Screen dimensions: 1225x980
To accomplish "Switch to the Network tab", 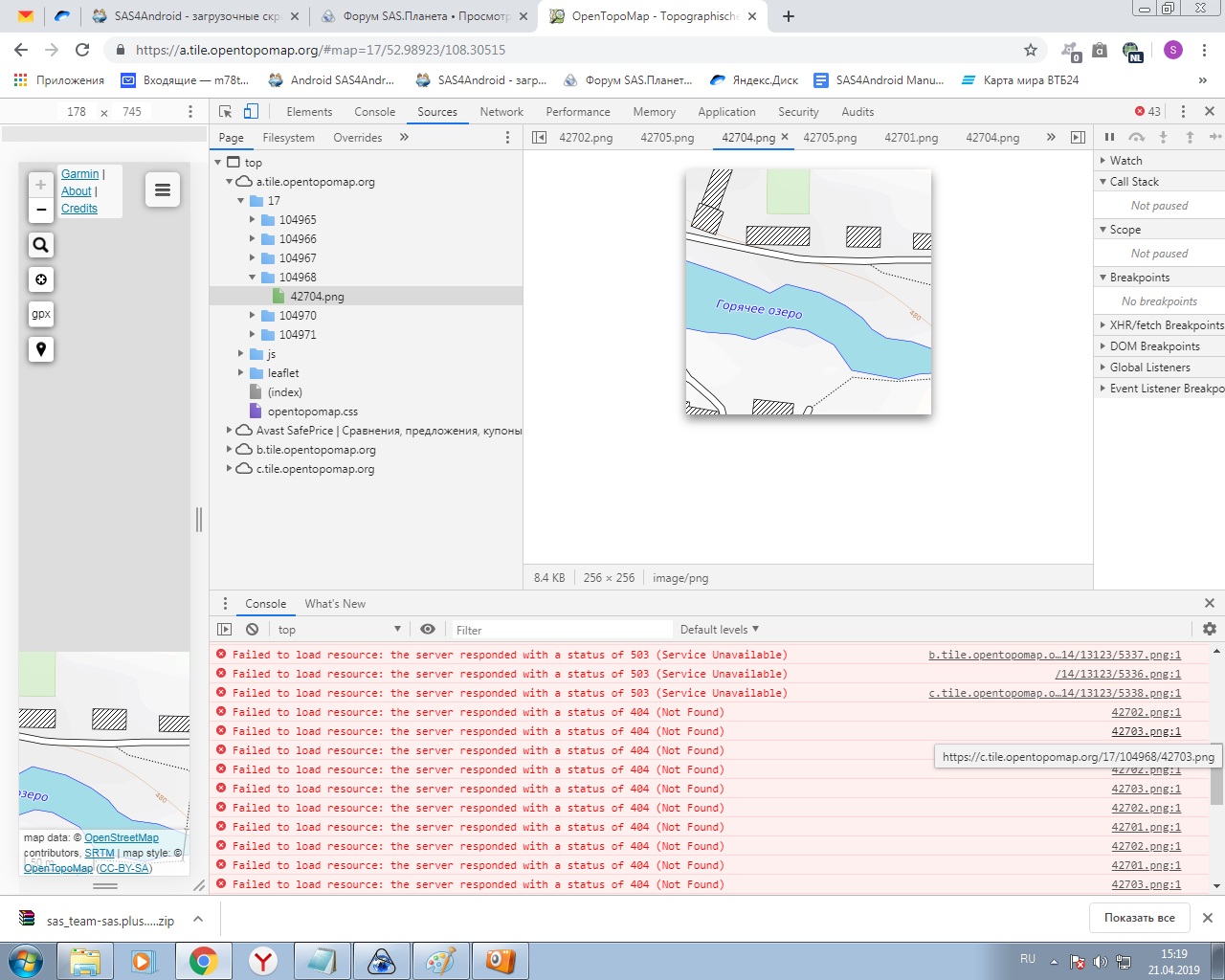I will point(501,112).
